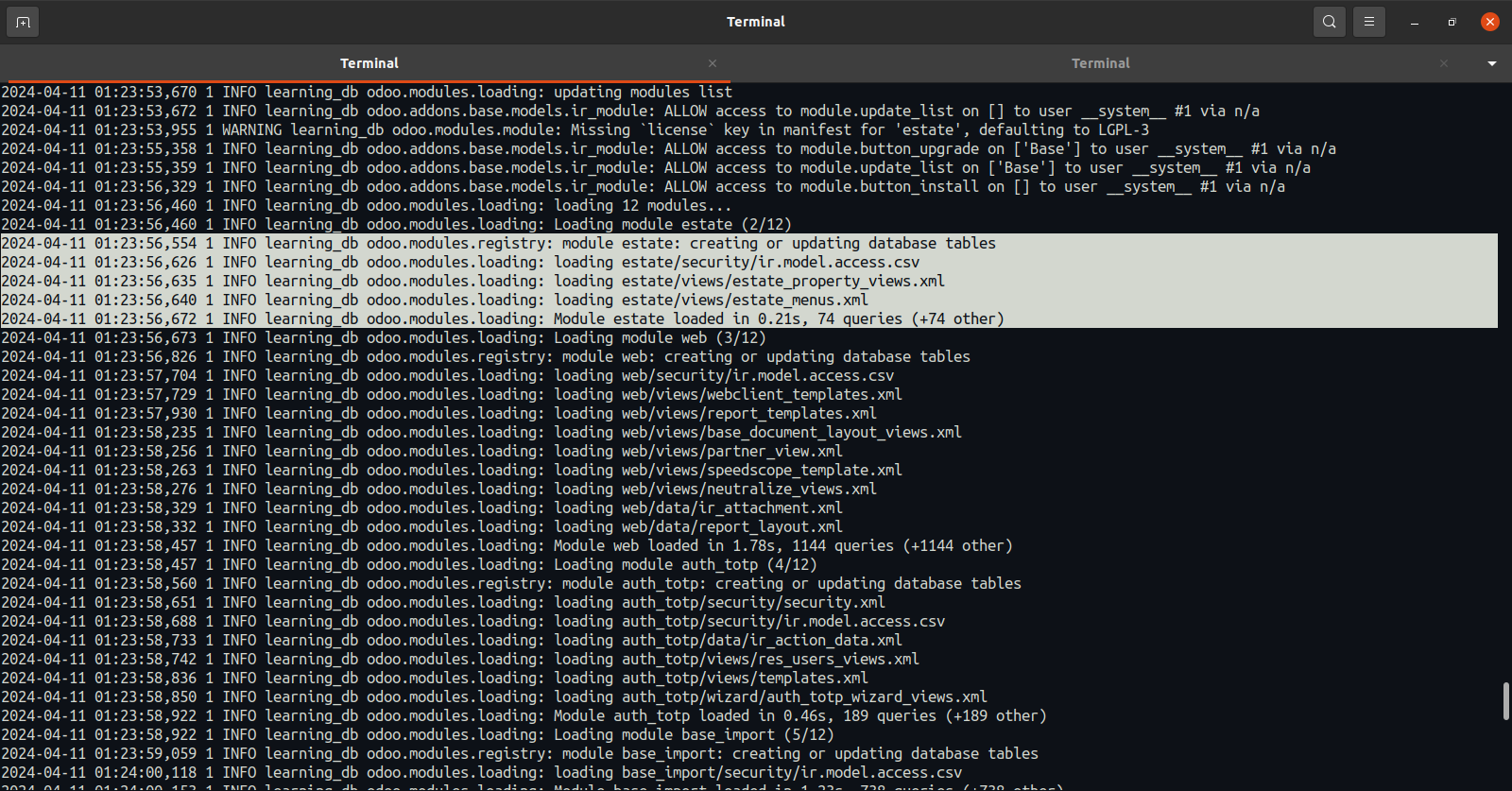1512x791 pixels.
Task: Click line loading web/views/speedscope_template.xml
Action: (452, 470)
